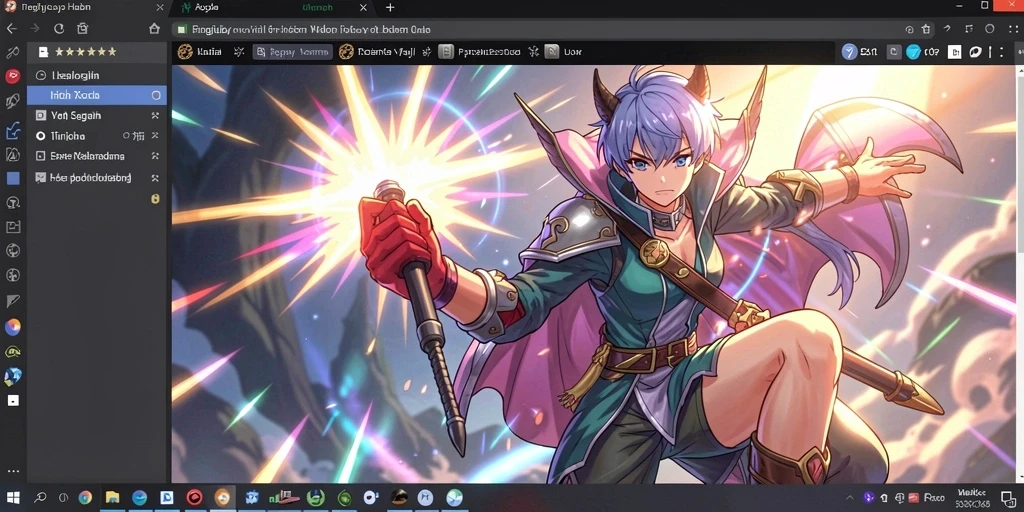
Task: Select the Tinjoha radio button
Action: 40,136
